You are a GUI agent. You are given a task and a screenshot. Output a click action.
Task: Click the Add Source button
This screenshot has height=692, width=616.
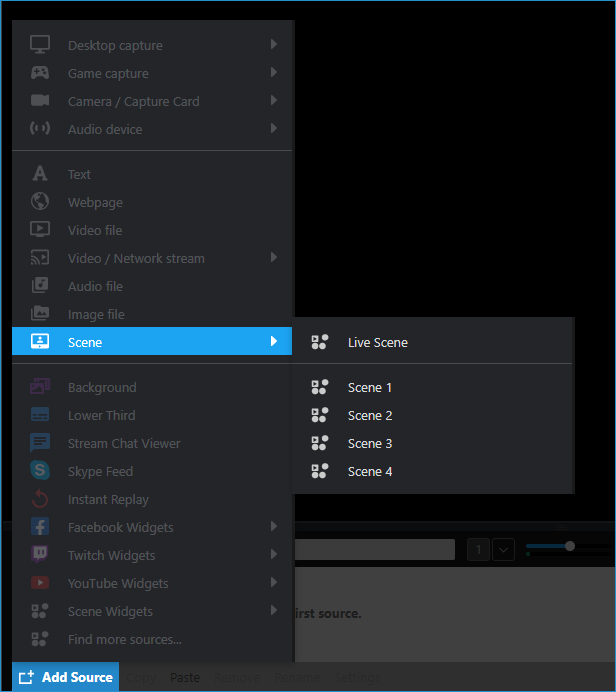[66, 677]
